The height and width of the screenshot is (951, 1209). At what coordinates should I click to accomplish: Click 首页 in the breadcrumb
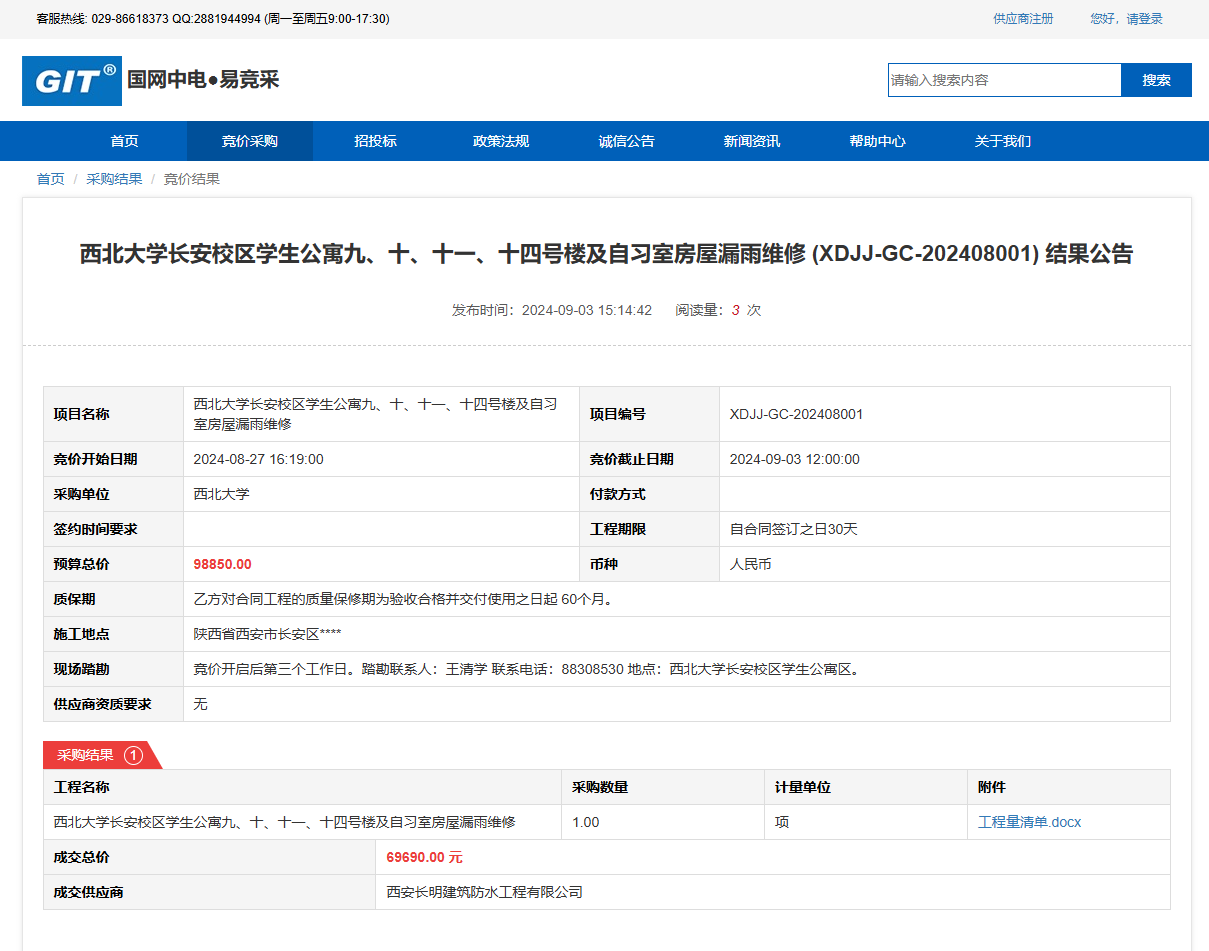pyautogui.click(x=50, y=179)
